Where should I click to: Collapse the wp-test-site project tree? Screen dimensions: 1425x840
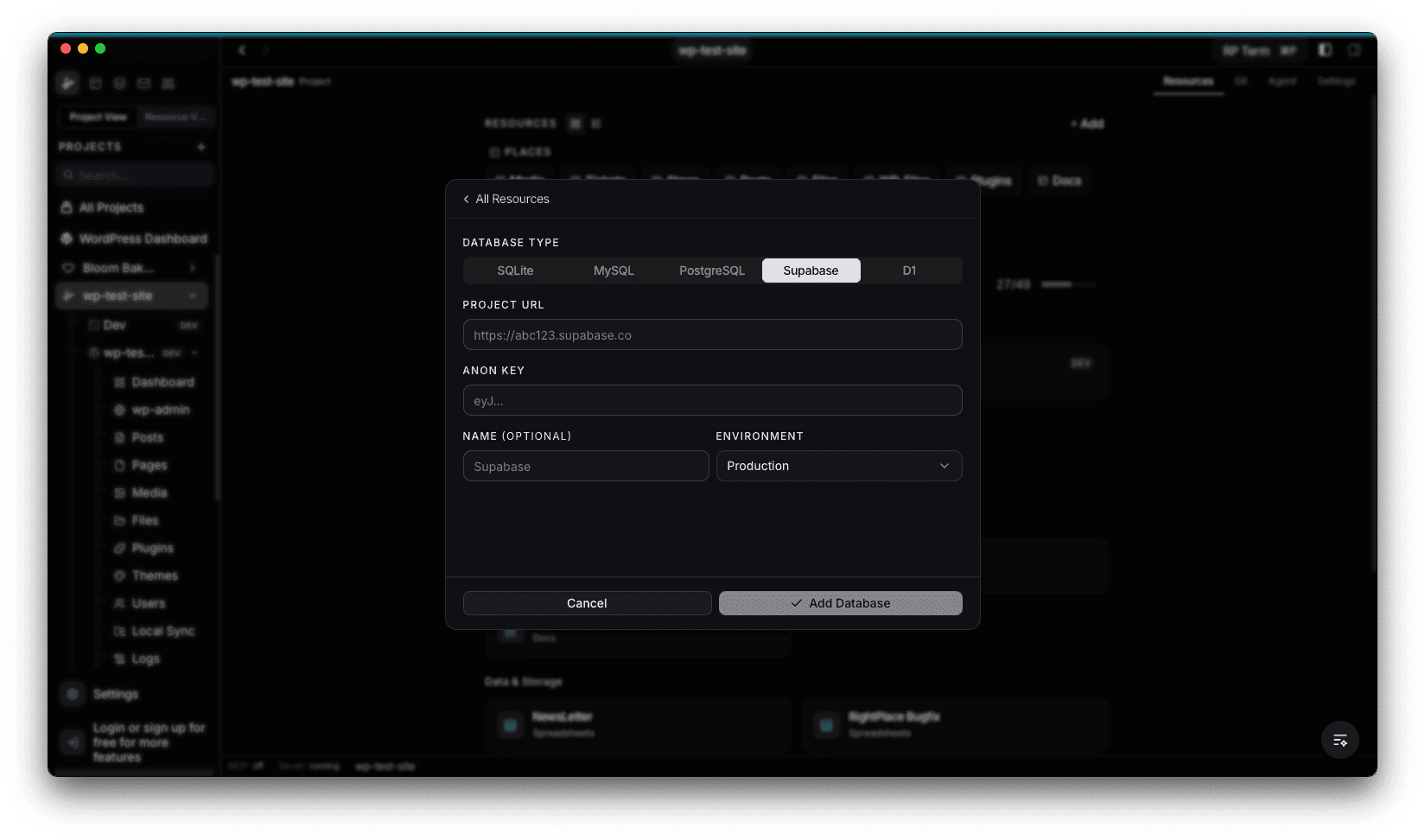[192, 296]
